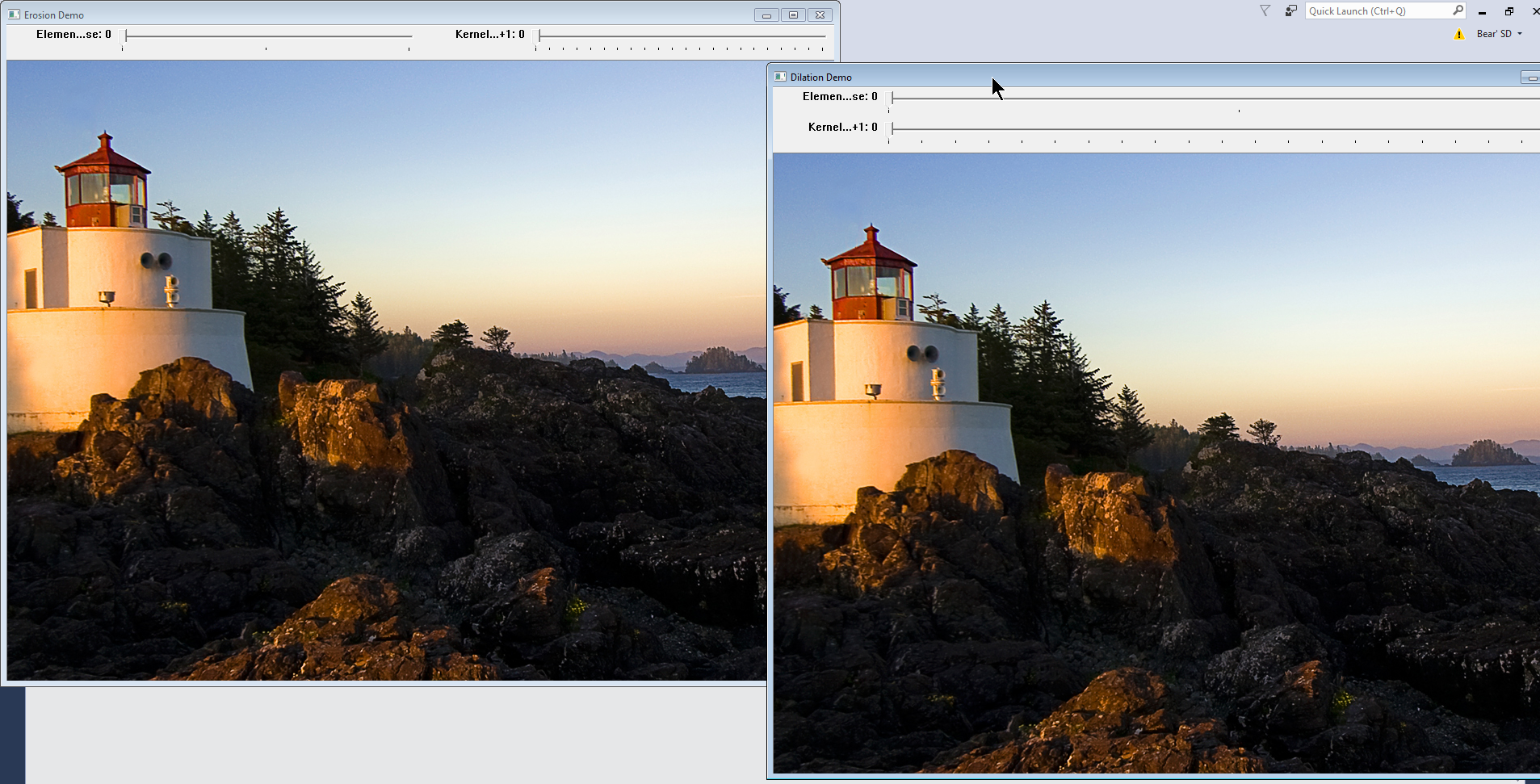Click the Dilation Demo window icon
Screen dimensions: 1540x784
pyautogui.click(x=780, y=77)
